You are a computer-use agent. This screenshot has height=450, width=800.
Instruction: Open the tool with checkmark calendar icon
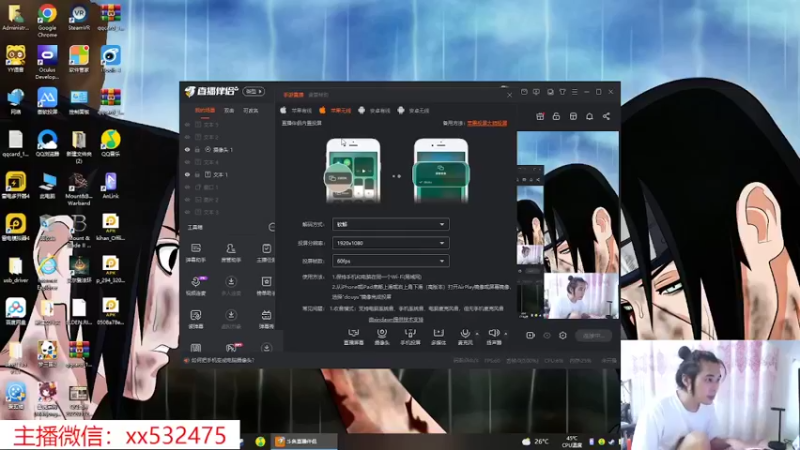(x=266, y=253)
